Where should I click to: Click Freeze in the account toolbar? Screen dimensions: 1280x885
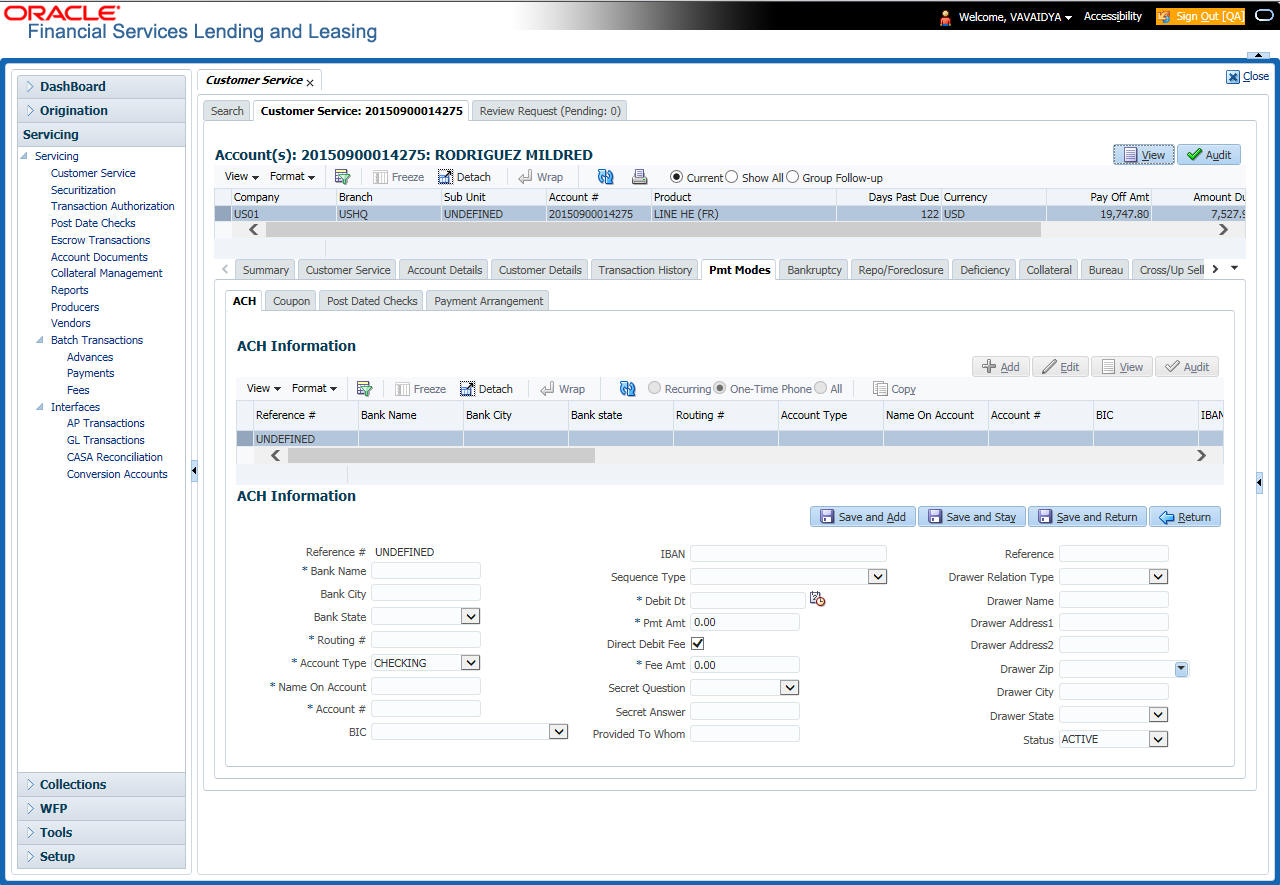click(398, 177)
